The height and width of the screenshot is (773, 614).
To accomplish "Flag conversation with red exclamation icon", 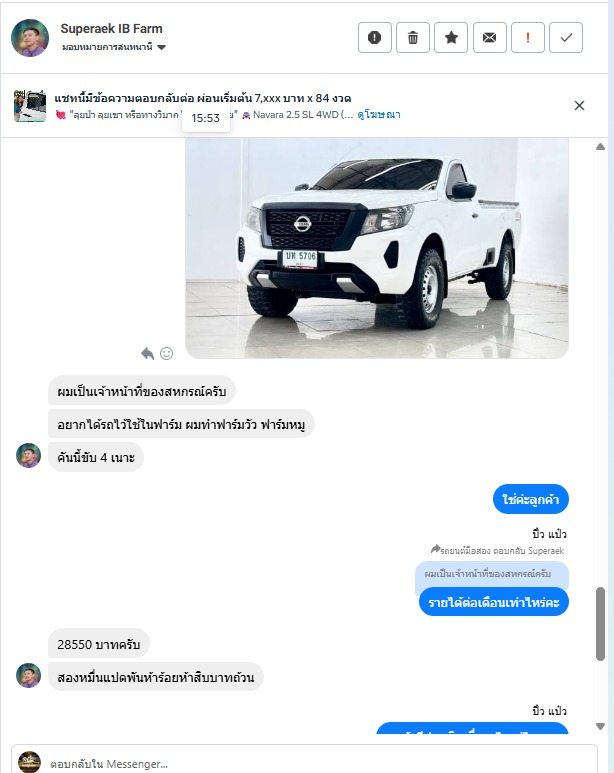I will coord(528,37).
